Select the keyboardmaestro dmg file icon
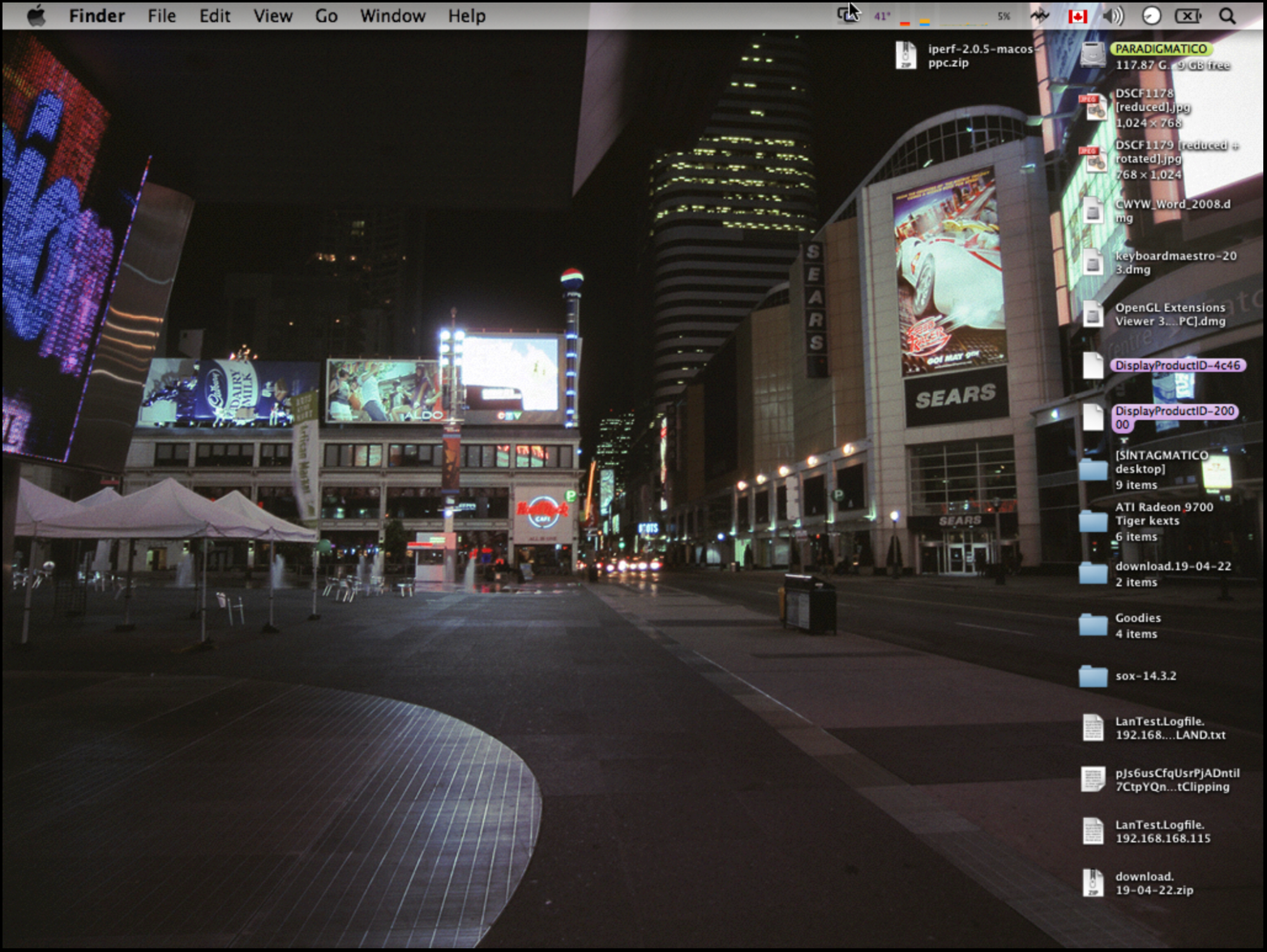The width and height of the screenshot is (1267, 952). click(x=1093, y=262)
